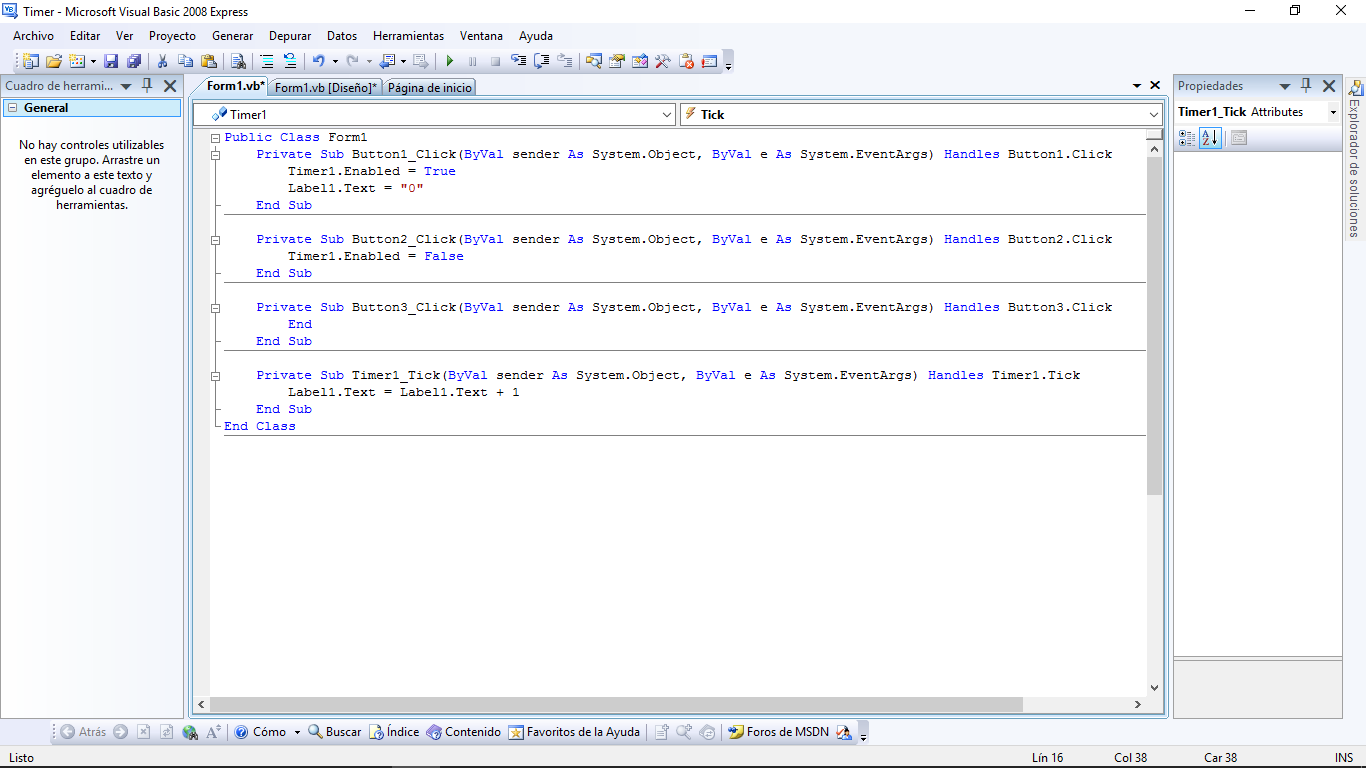Open Properties Window toolbar icon

(617, 61)
